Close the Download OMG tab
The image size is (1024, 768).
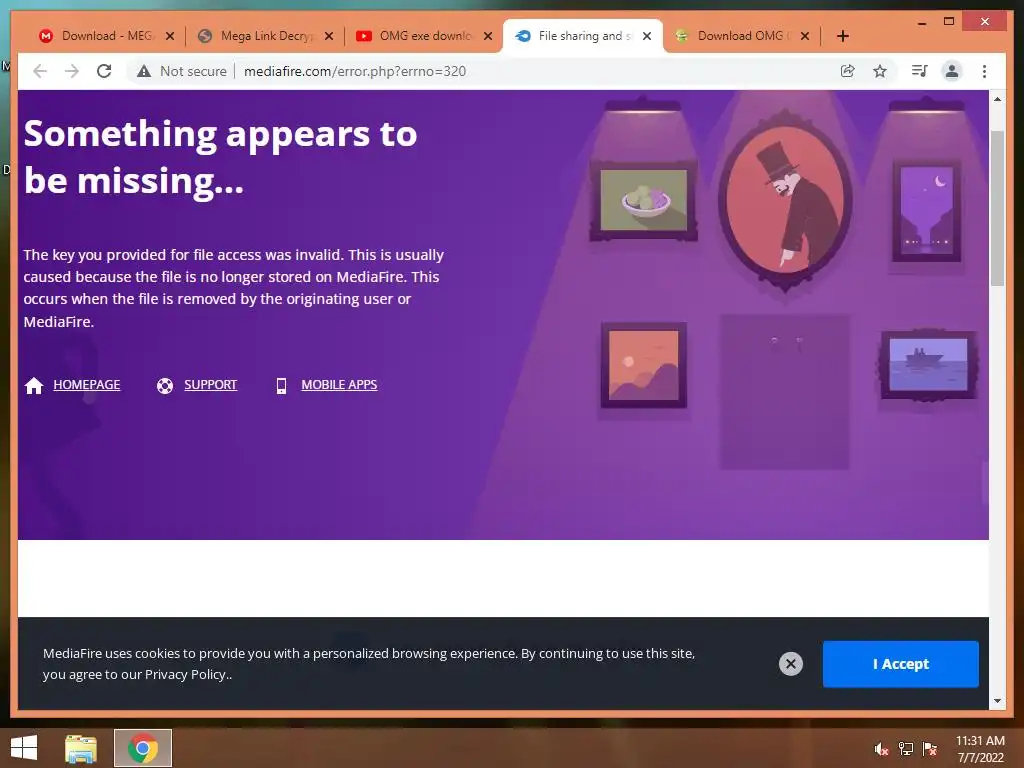tap(805, 36)
